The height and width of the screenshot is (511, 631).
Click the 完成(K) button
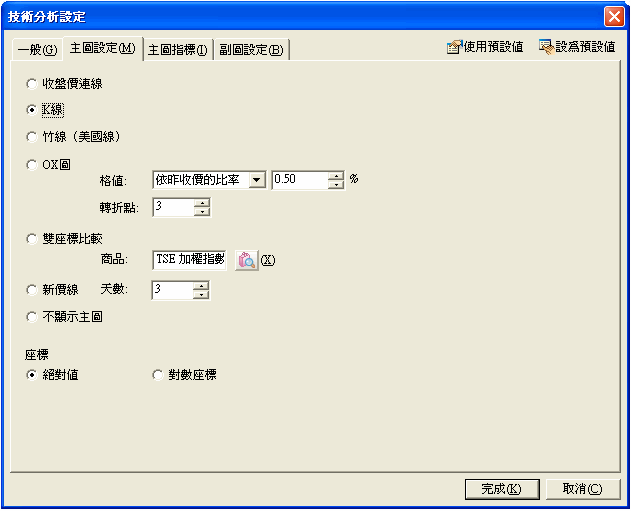point(502,489)
